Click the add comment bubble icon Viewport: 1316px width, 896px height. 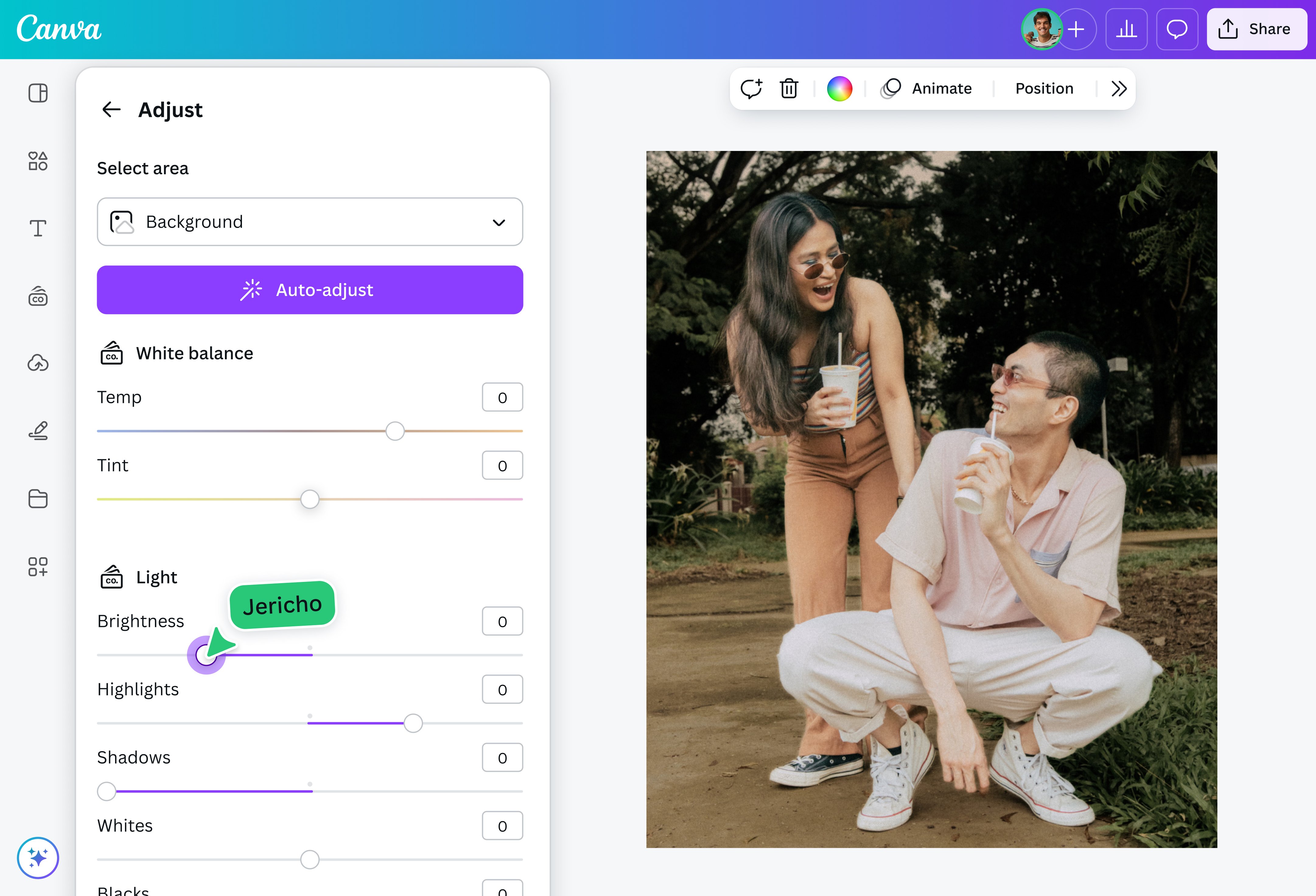click(x=751, y=89)
